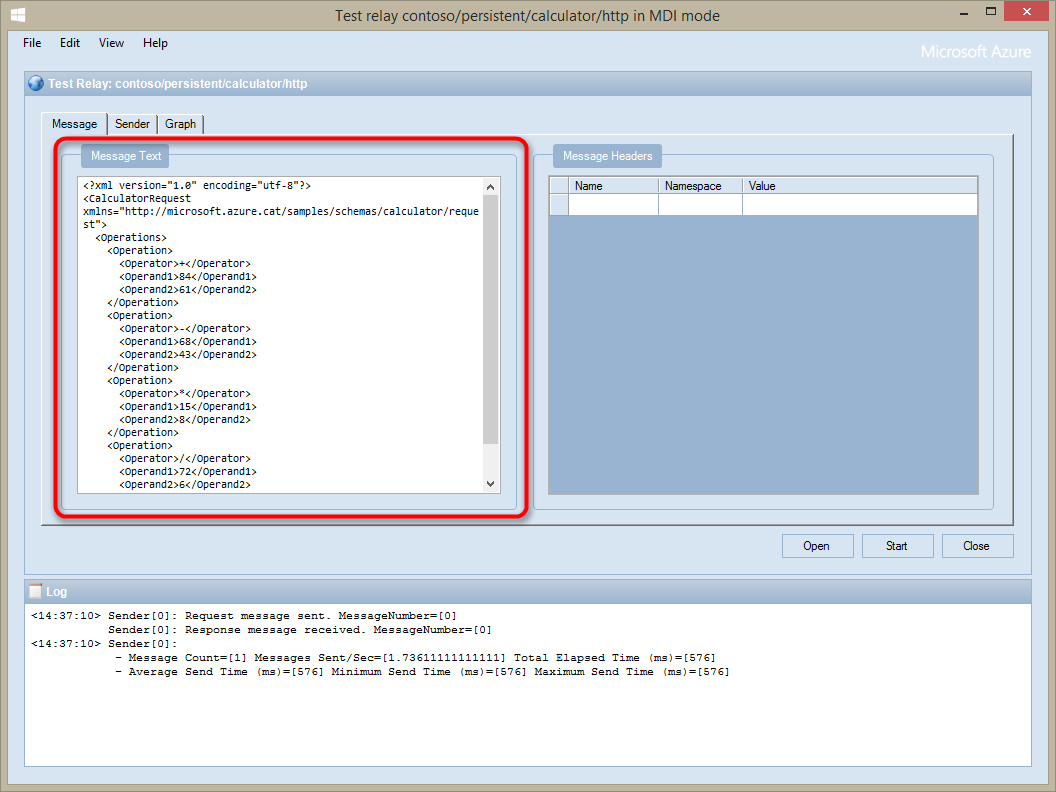
Task: Click the <Operand2>8</Operand2> line
Action: [185, 420]
